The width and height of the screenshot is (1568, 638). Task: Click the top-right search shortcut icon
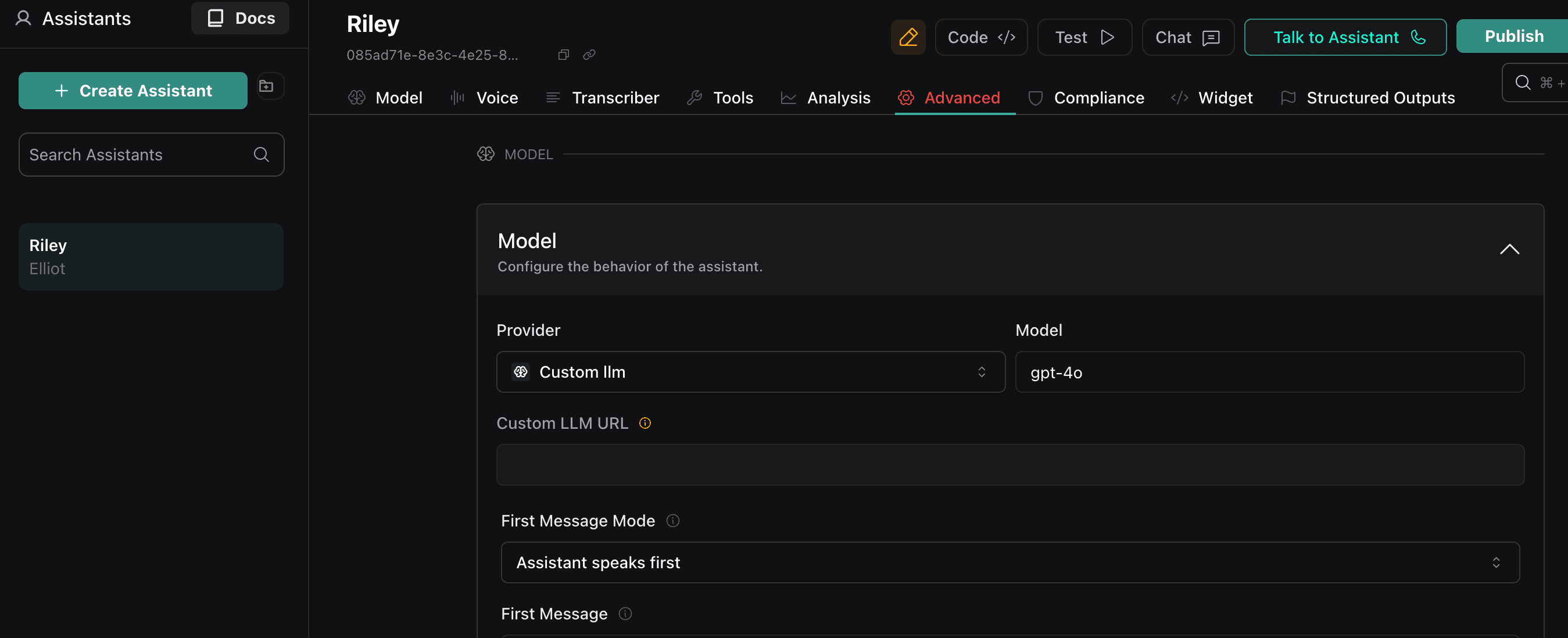click(1523, 82)
